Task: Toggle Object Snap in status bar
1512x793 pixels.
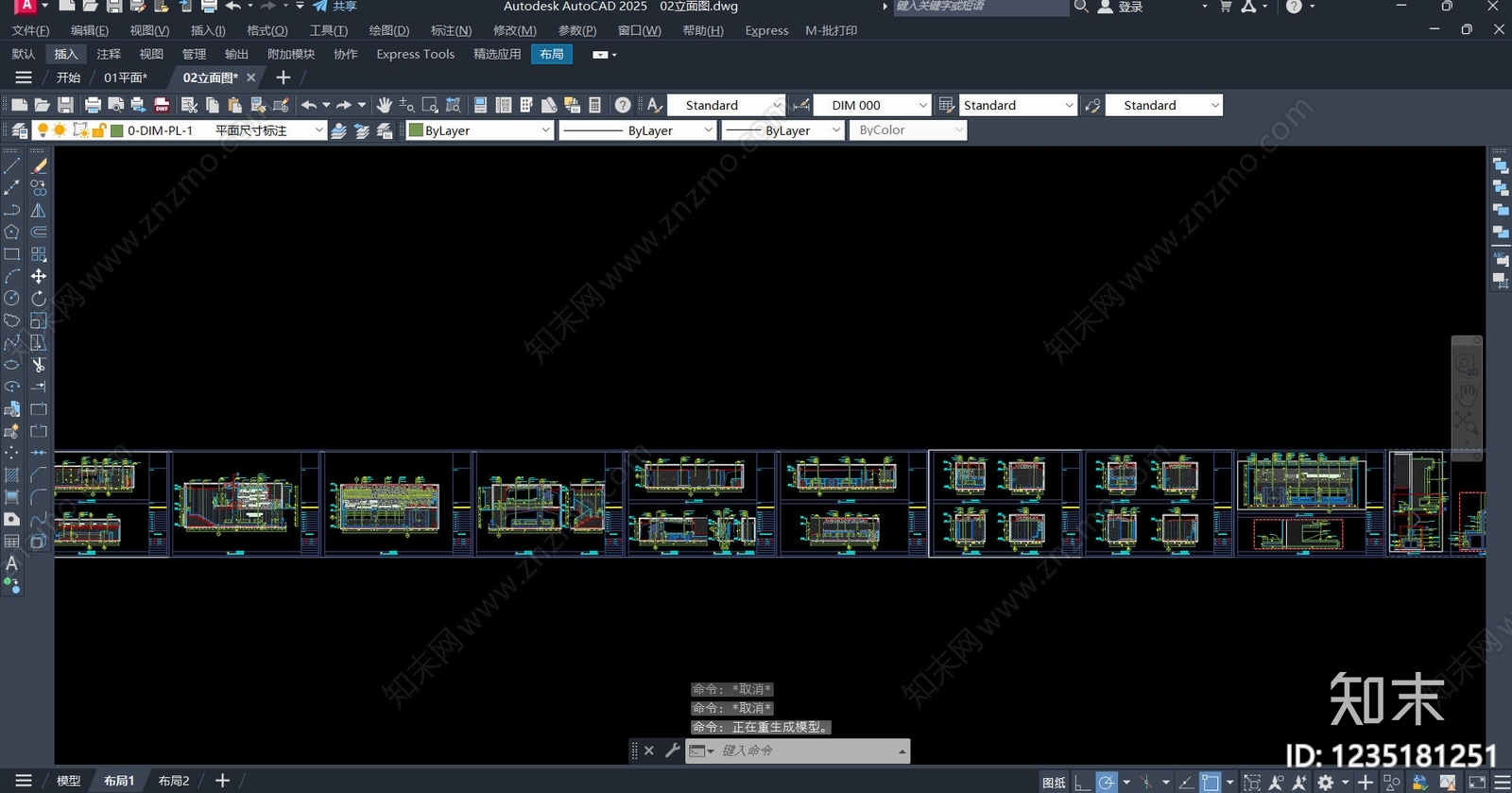Action: pos(1211,782)
